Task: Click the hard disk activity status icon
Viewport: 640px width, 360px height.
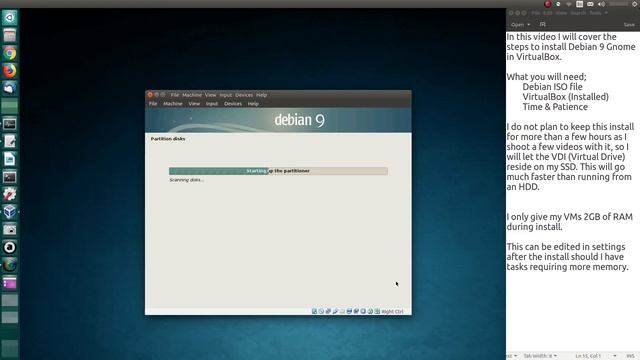Action: click(x=314, y=311)
